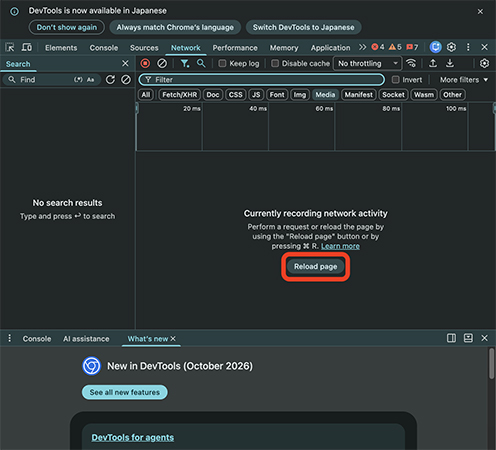Select the Img filter chip
496x450 pixels.
click(300, 95)
